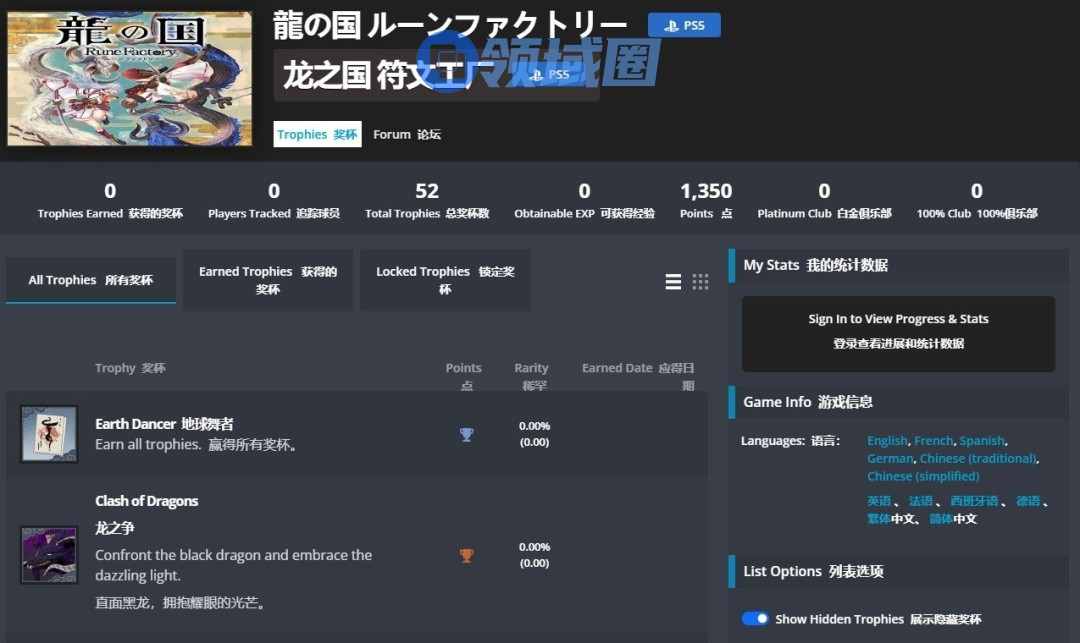Open the Earth Dancer trophy title
The height and width of the screenshot is (643, 1080).
tap(135, 424)
